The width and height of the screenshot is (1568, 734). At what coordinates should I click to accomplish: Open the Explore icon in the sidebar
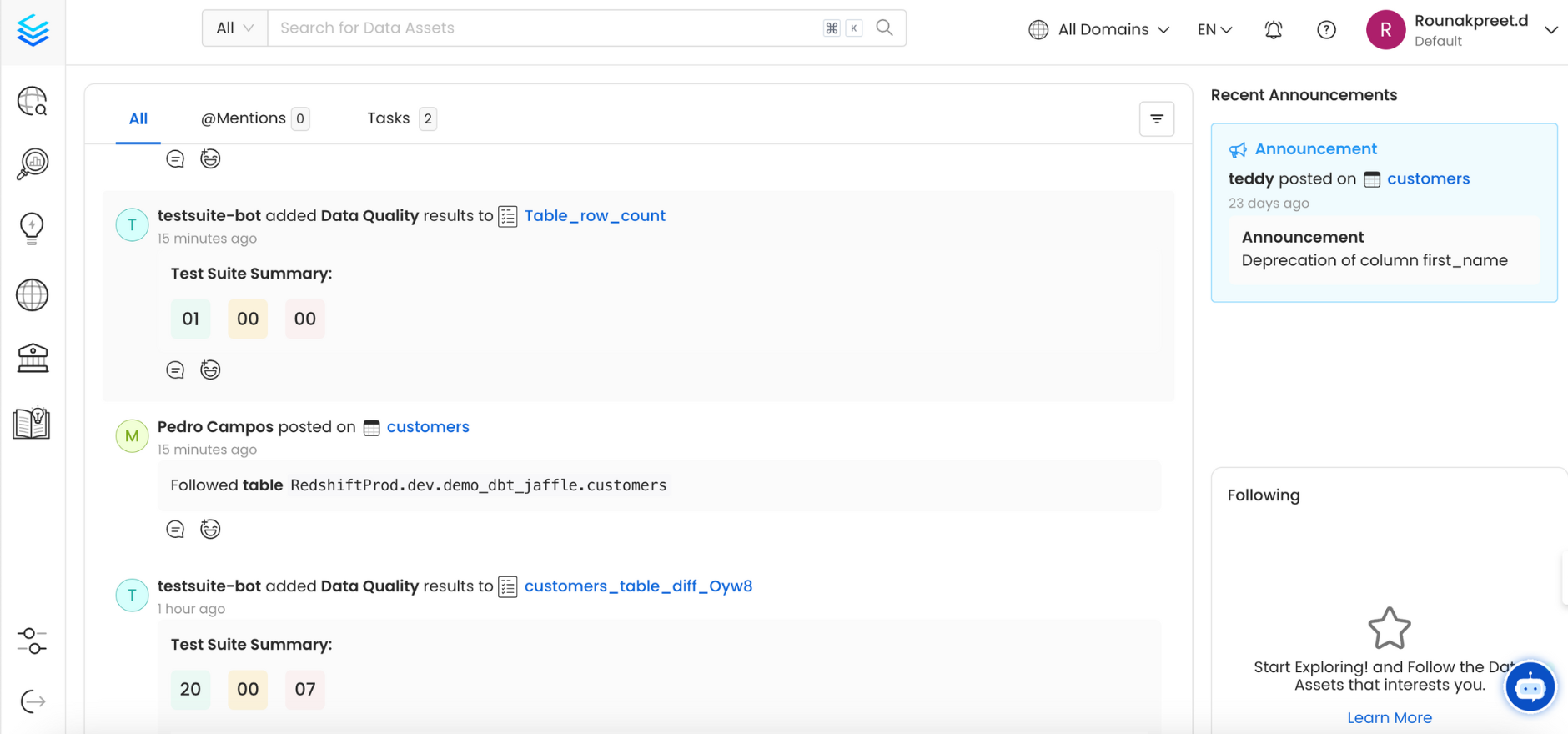tap(33, 102)
